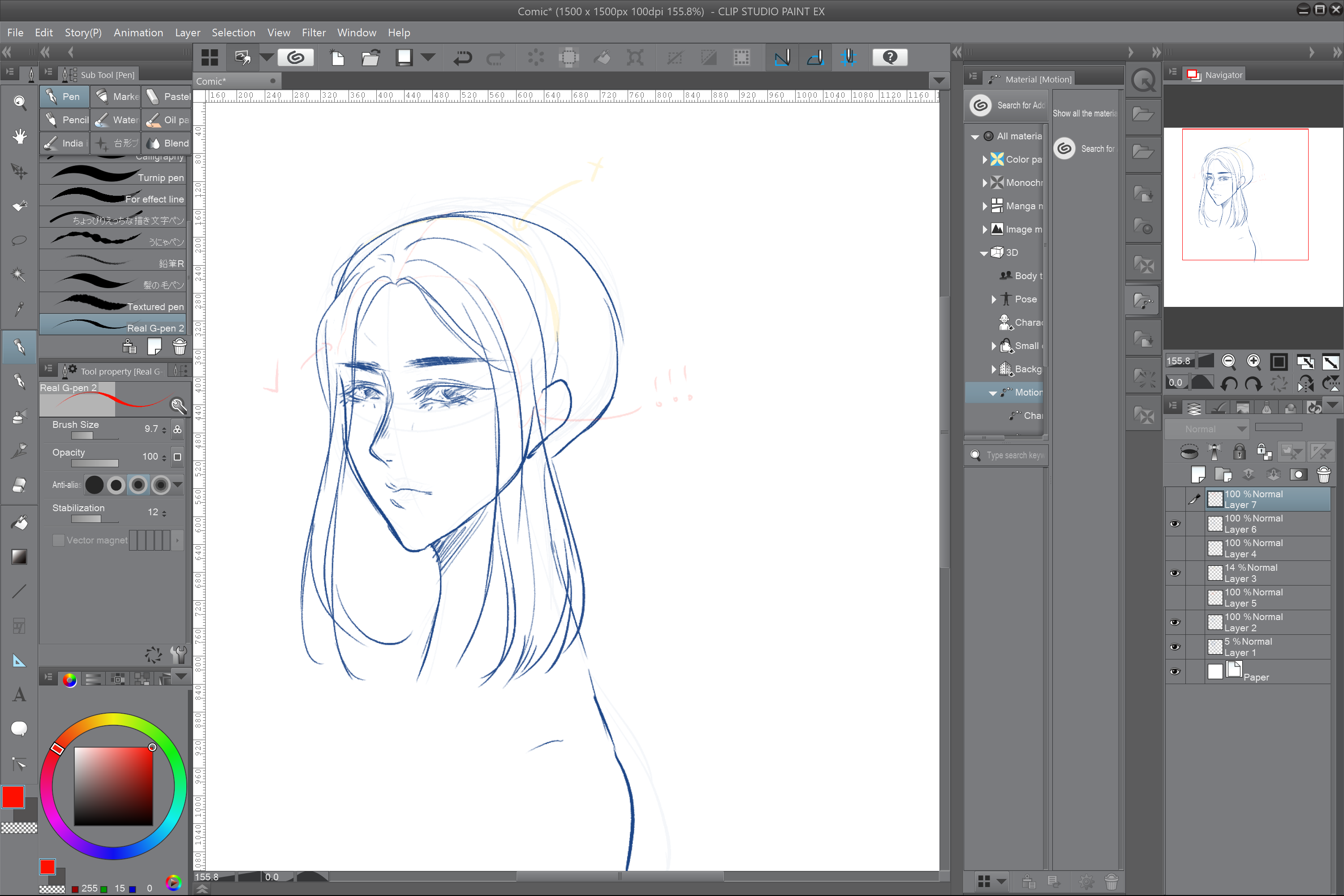The height and width of the screenshot is (896, 1344).
Task: Open the layer blending mode Normal dropdown
Action: [1206, 429]
